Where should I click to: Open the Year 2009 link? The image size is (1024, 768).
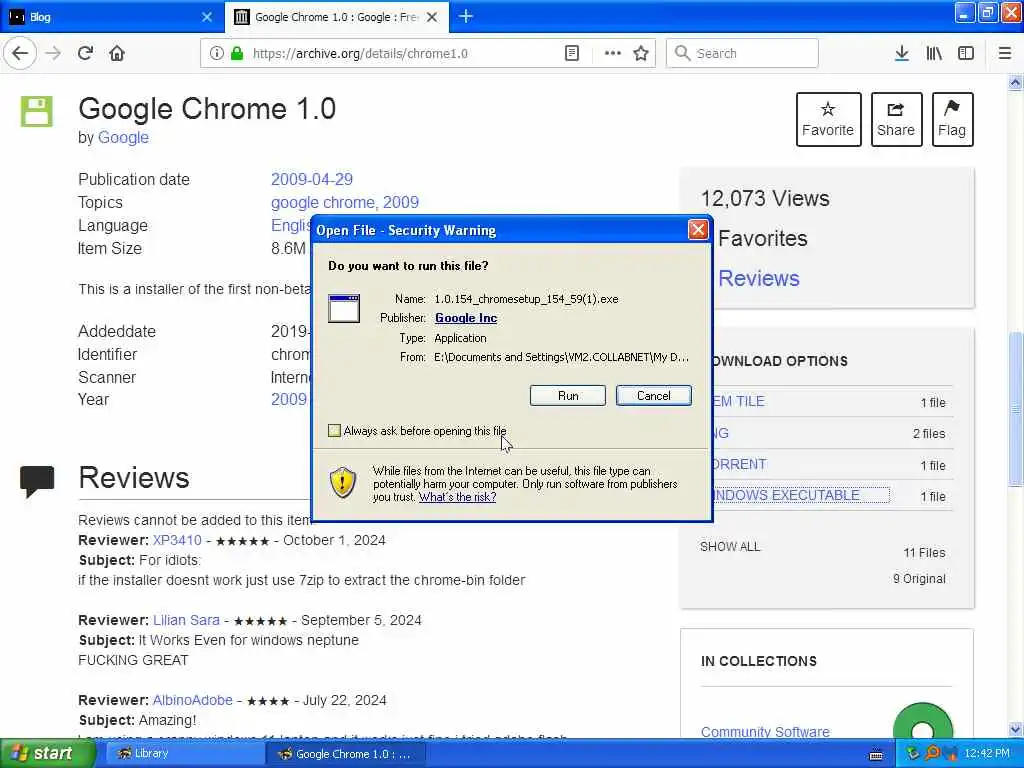pyautogui.click(x=288, y=400)
